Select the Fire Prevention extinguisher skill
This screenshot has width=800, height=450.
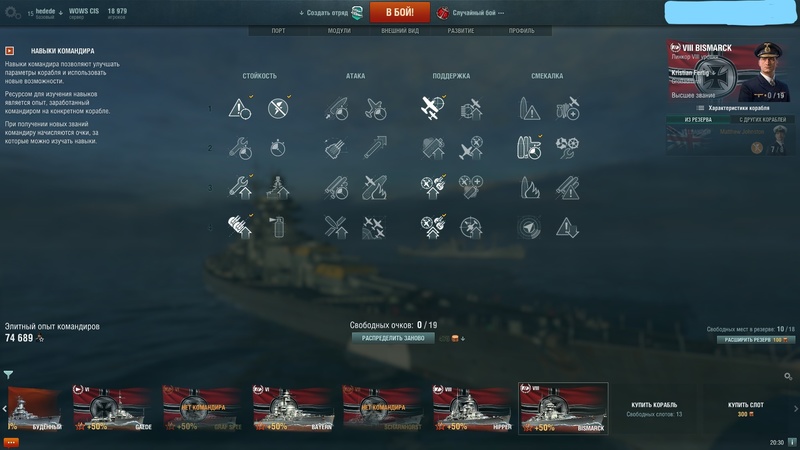278,227
